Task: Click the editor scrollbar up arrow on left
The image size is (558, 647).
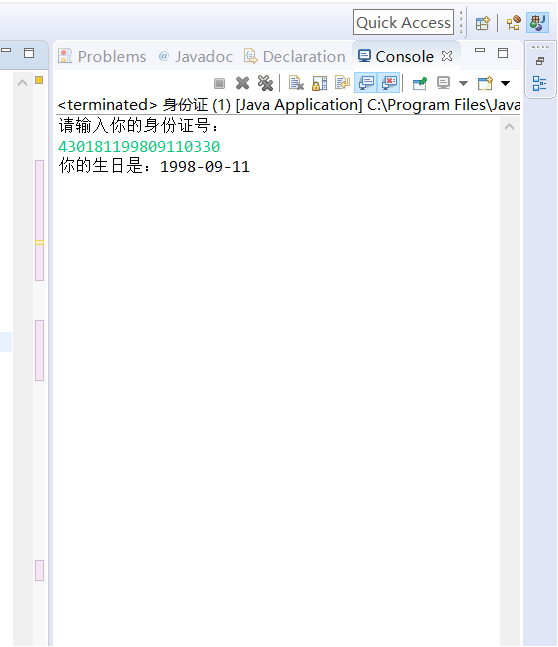Action: click(23, 83)
